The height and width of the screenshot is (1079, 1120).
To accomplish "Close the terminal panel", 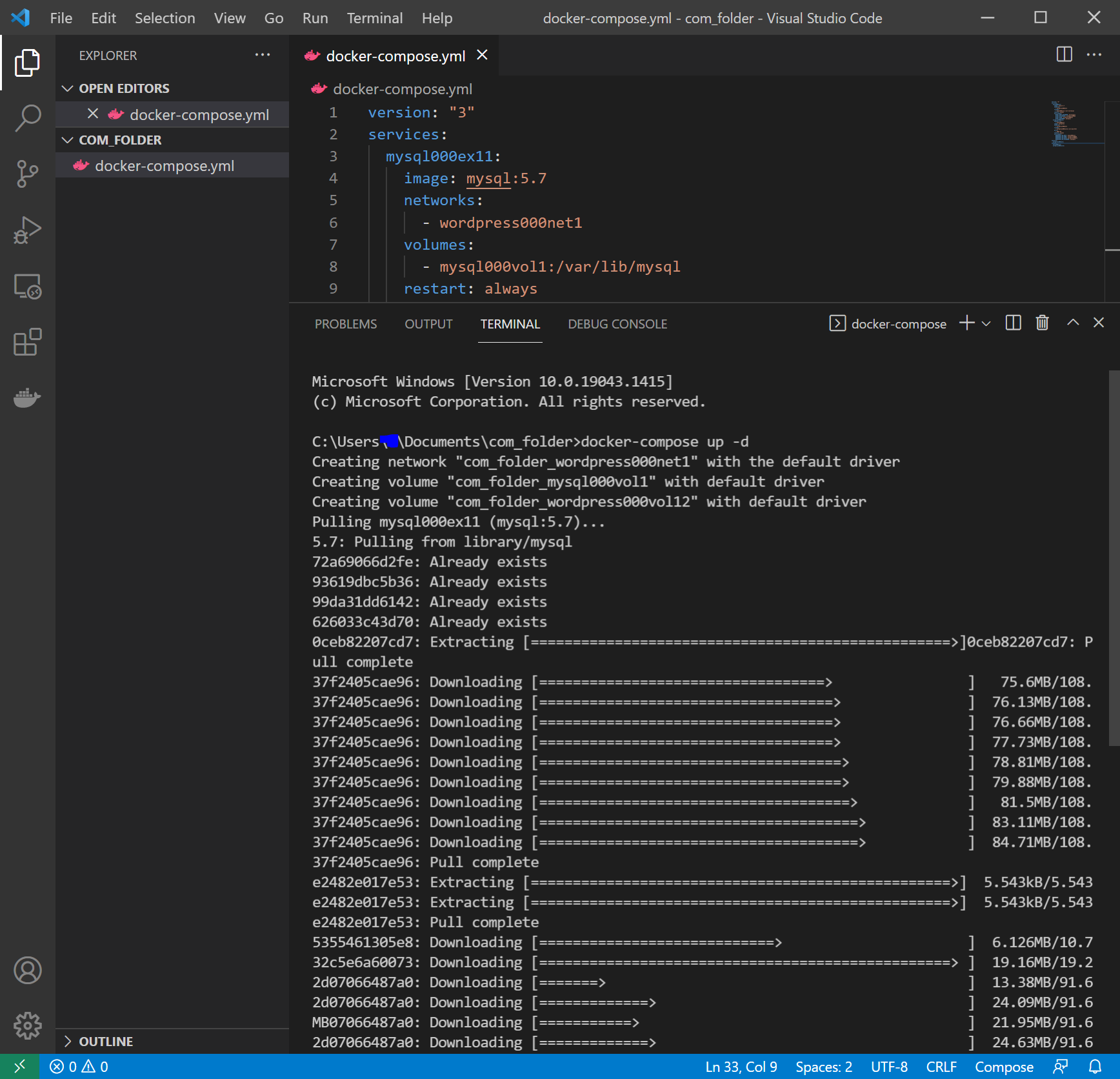I will coord(1099,323).
